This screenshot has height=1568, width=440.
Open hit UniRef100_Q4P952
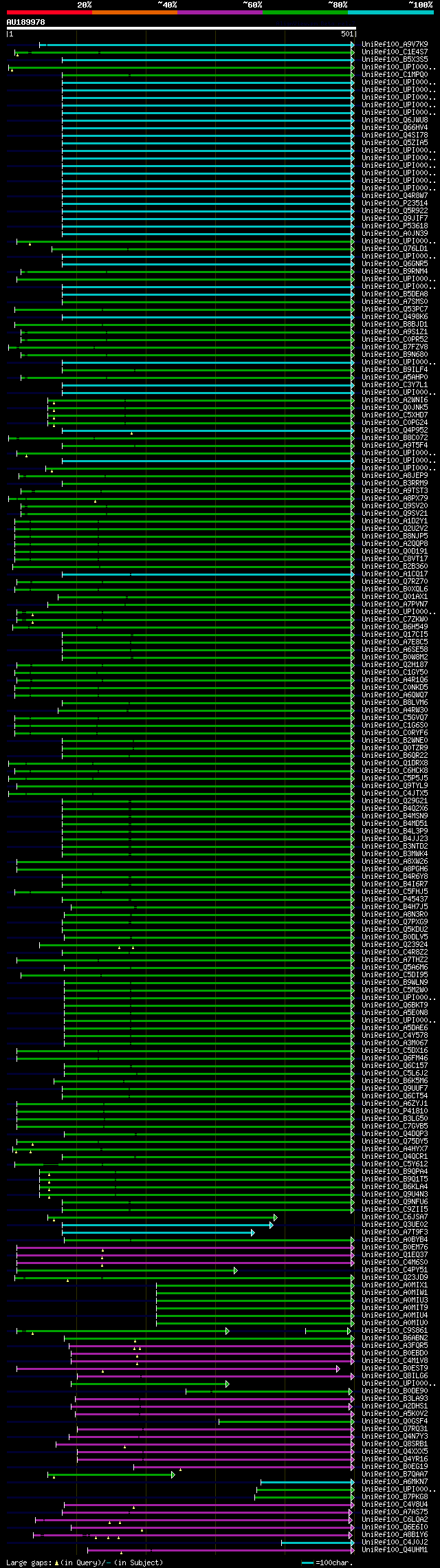(395, 431)
